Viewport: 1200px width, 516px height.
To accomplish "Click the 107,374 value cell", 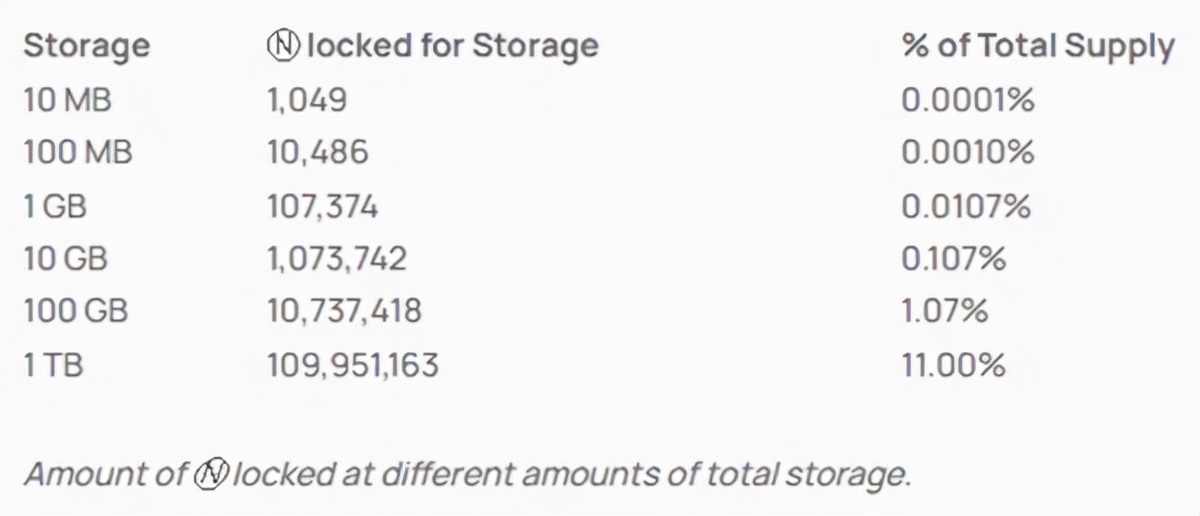I will 323,207.
